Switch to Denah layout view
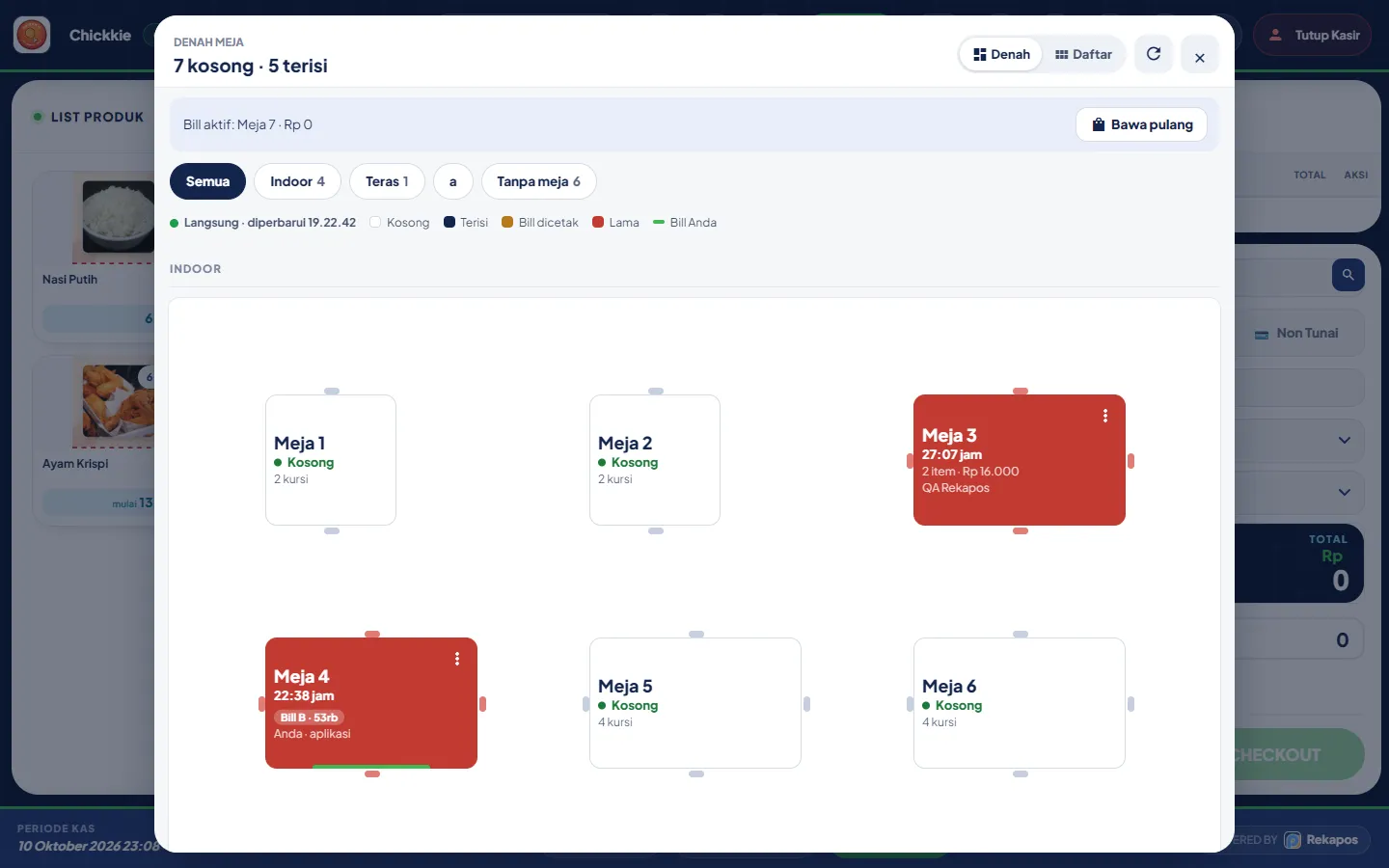The height and width of the screenshot is (868, 1389). pos(1001,54)
